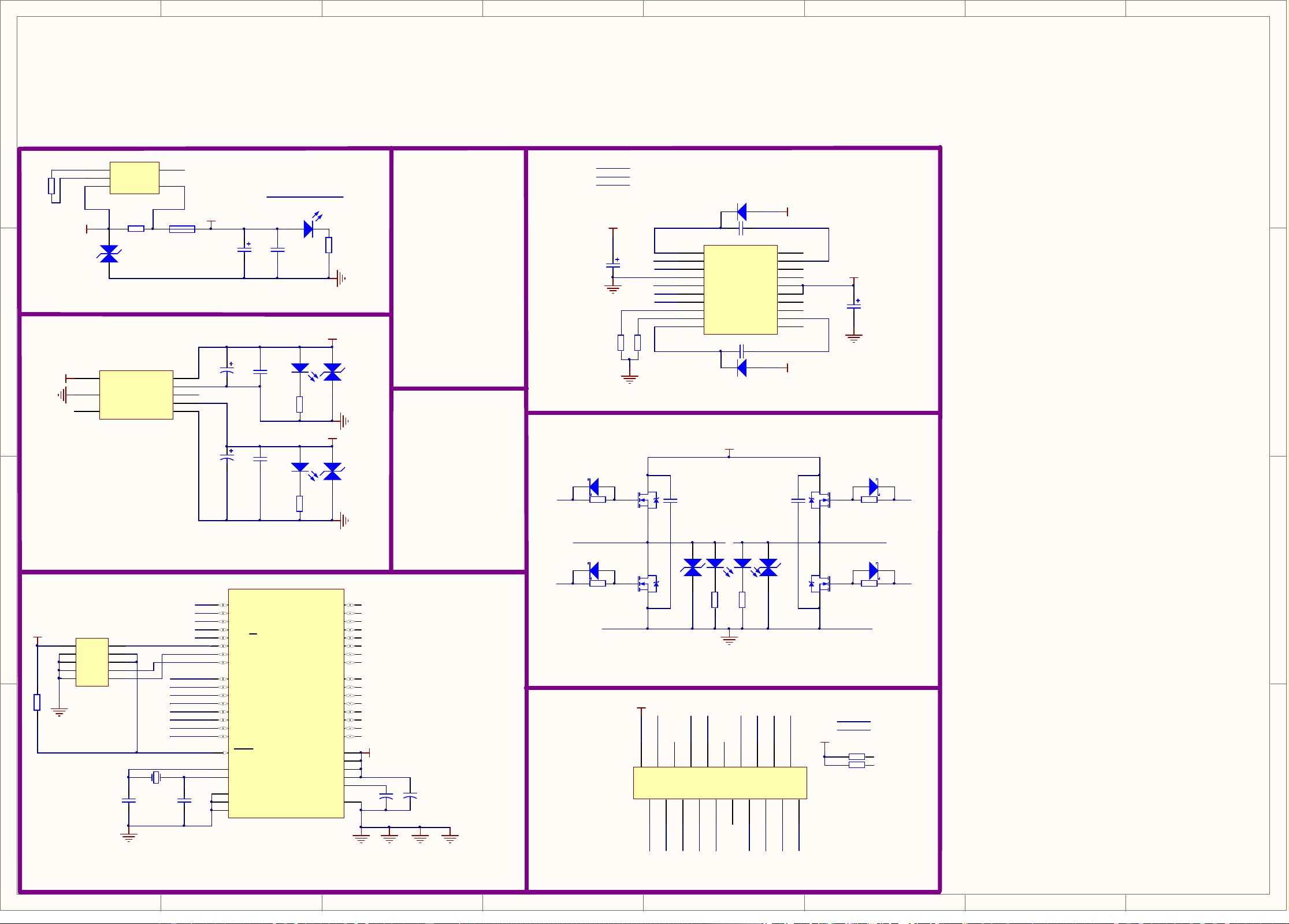
Task: Select the leftmost TVS diode at the H-bridge center
Action: pyautogui.click(x=692, y=567)
